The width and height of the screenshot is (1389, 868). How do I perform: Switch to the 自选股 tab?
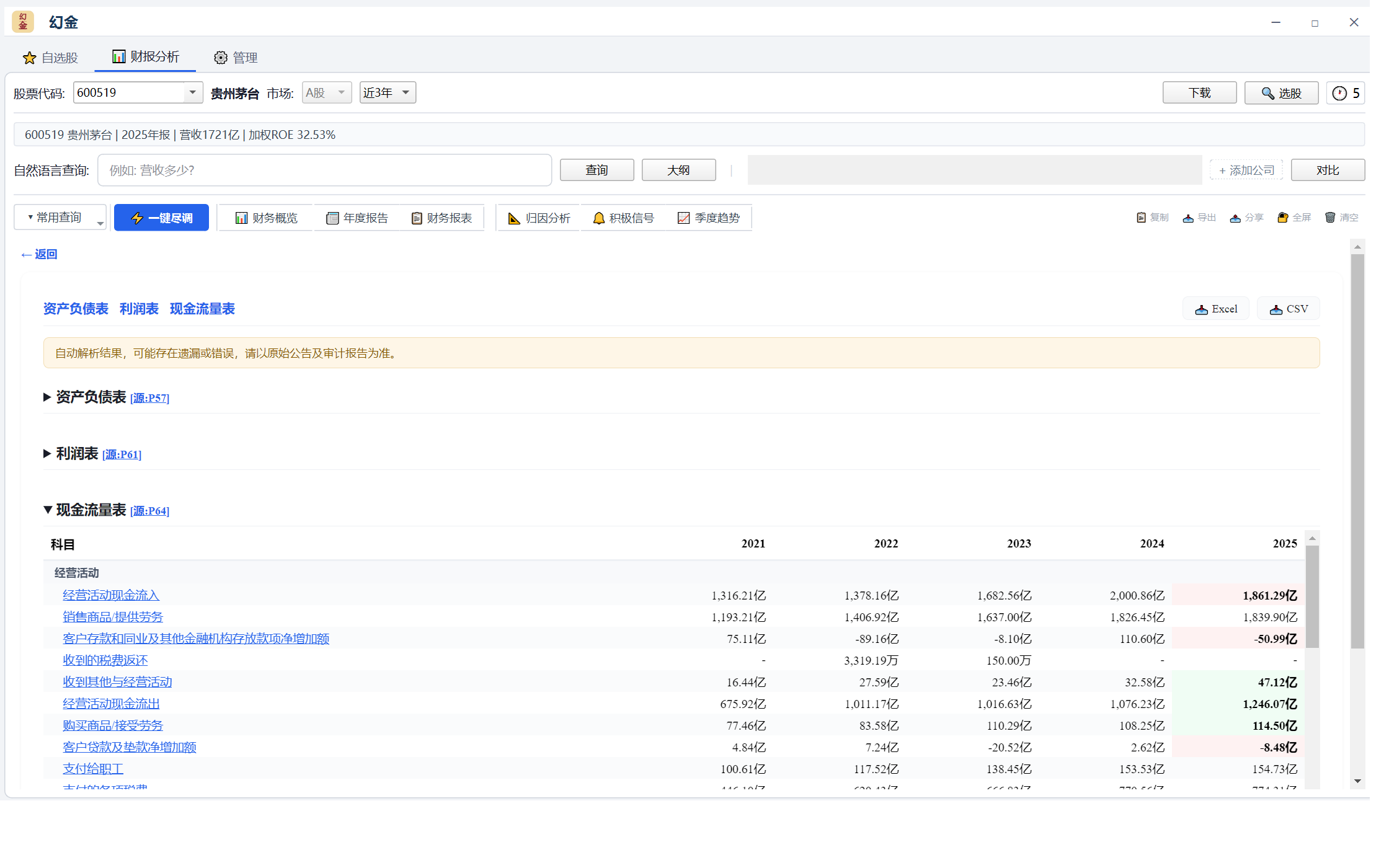tap(50, 58)
